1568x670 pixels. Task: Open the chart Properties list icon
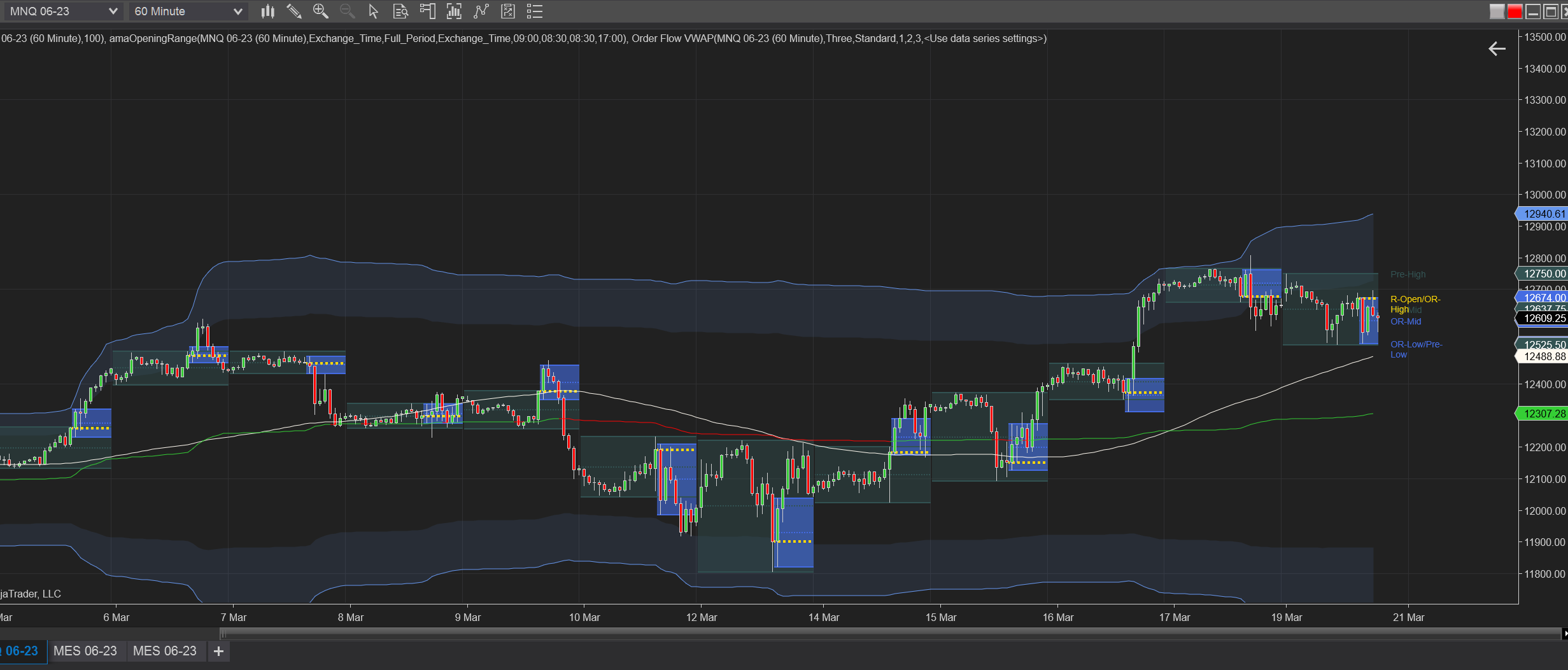click(x=535, y=11)
